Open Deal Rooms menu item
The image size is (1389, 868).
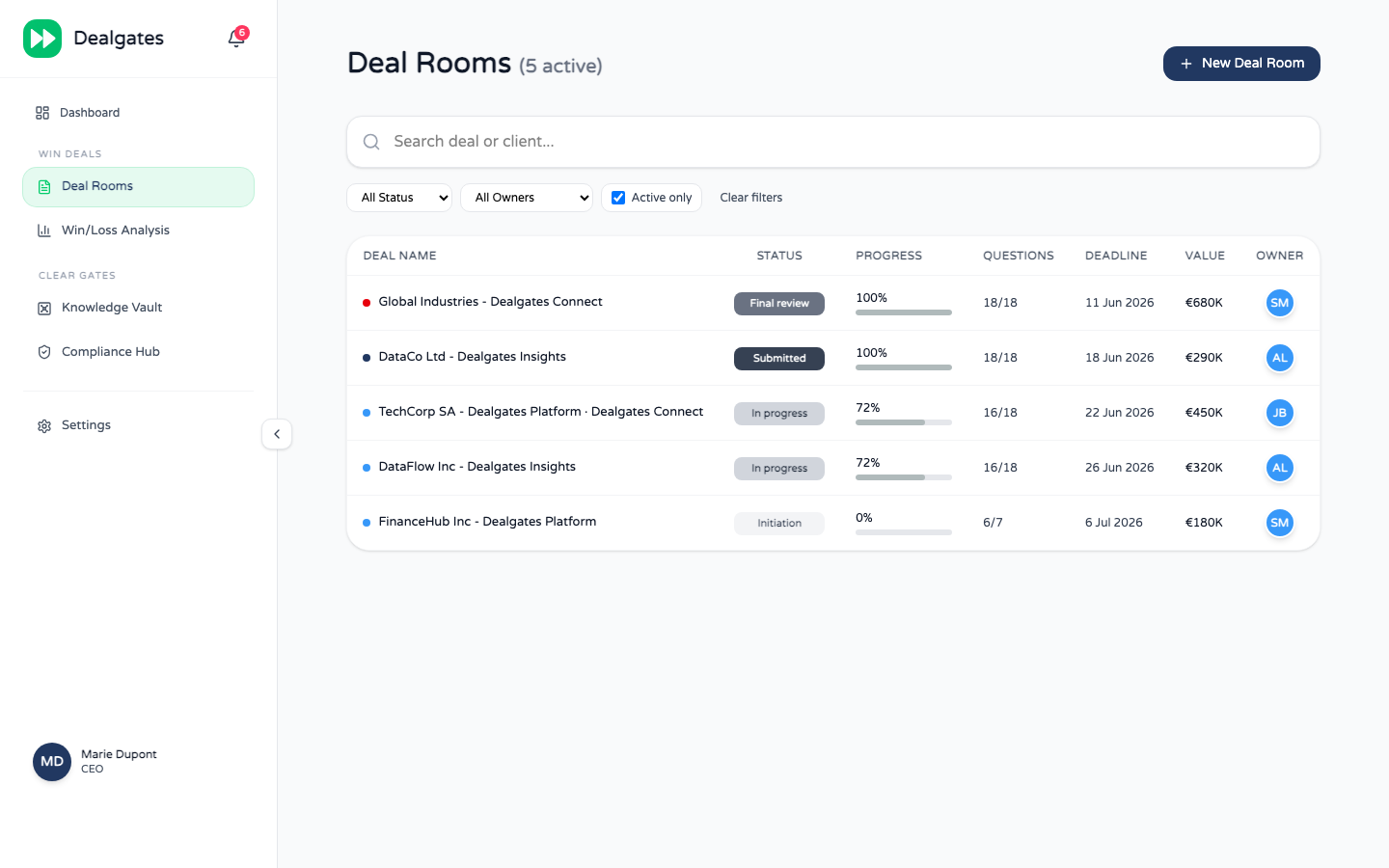(x=139, y=187)
